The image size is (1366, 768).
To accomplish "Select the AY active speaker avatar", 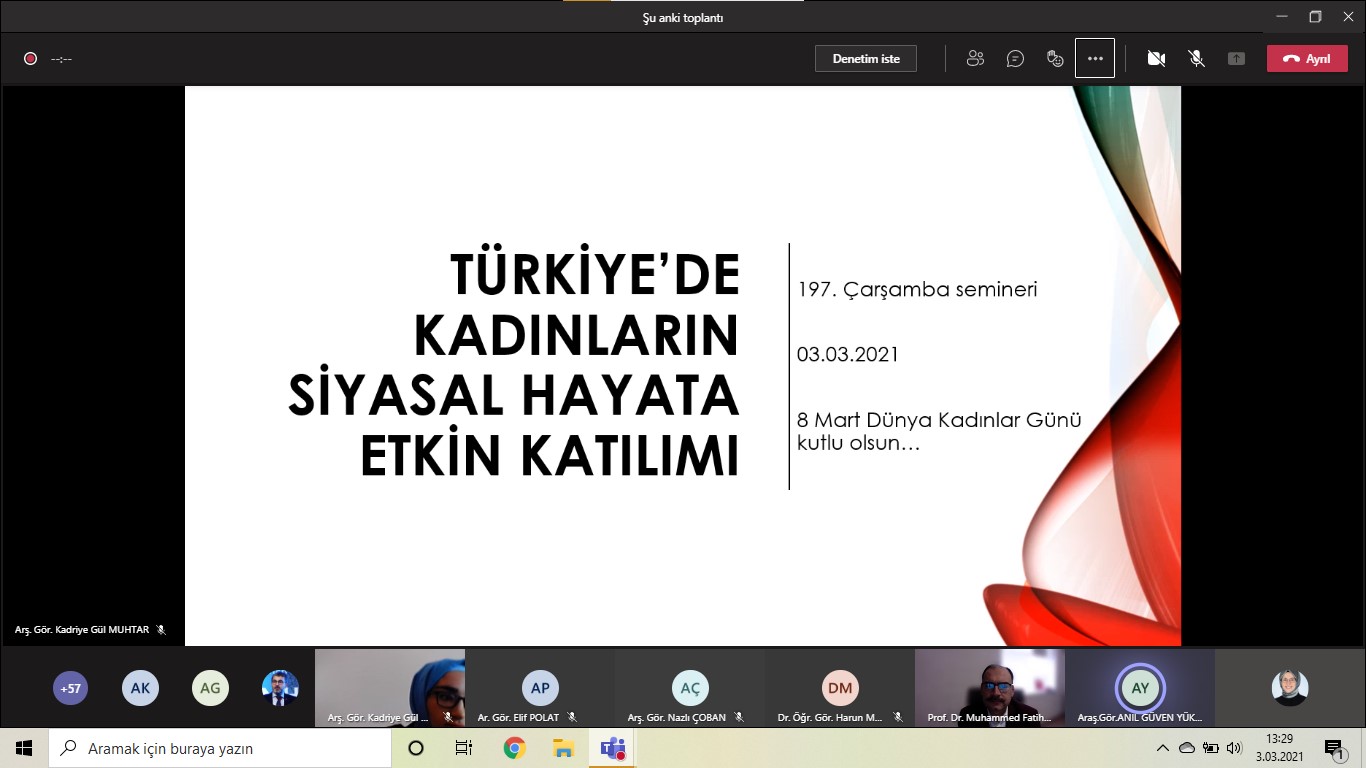I will click(x=1140, y=688).
